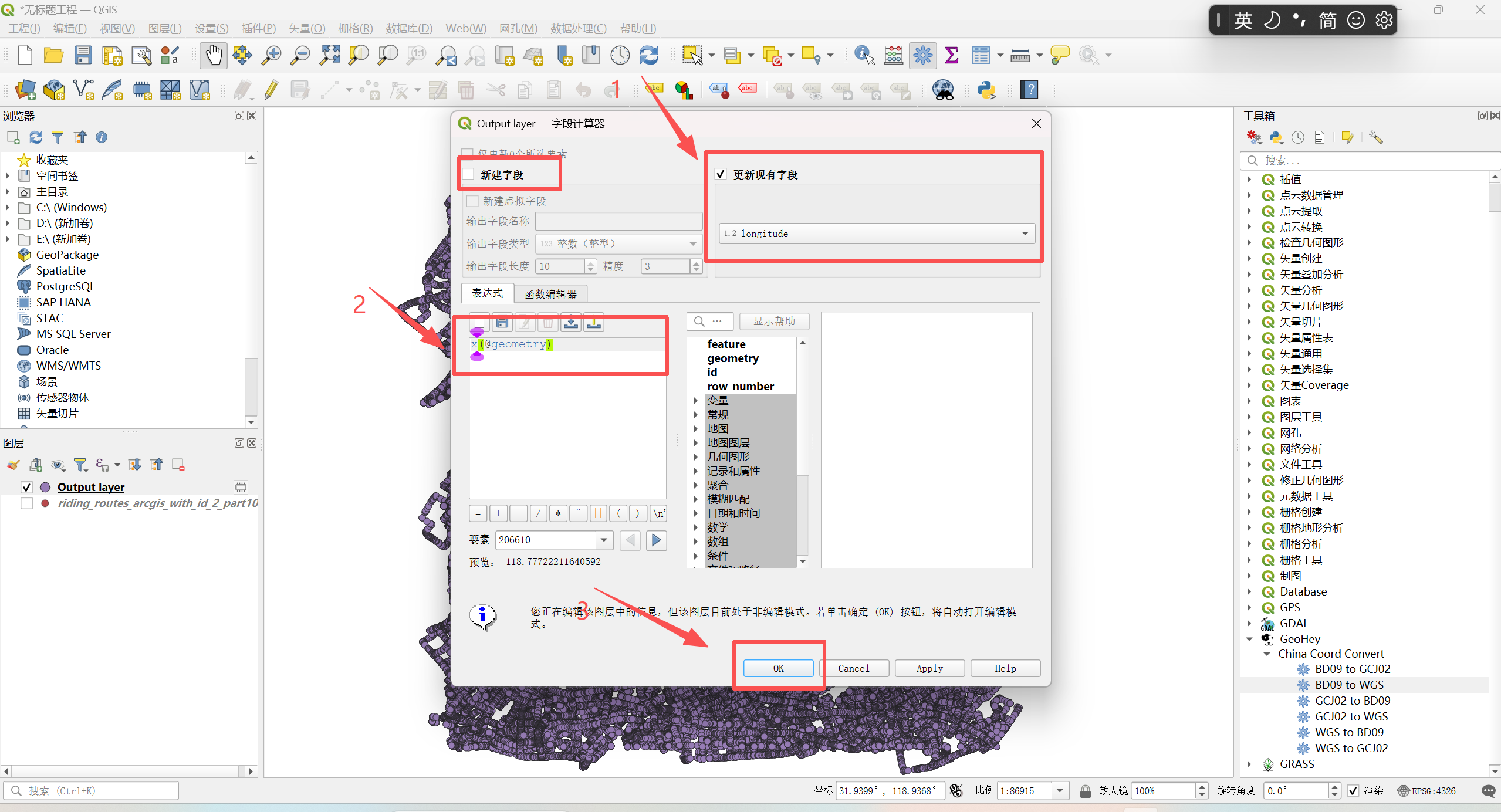Expand the 几何图形 function group
Viewport: 1501px width, 812px height.
(696, 457)
